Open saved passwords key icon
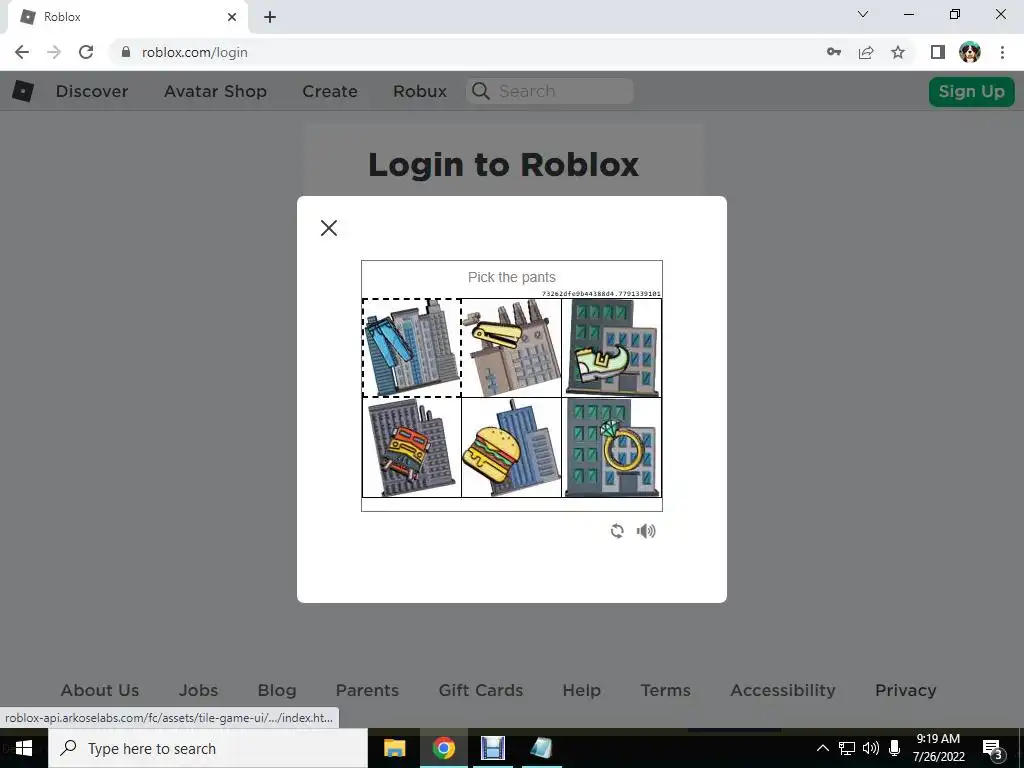Viewport: 1024px width, 768px height. point(834,52)
